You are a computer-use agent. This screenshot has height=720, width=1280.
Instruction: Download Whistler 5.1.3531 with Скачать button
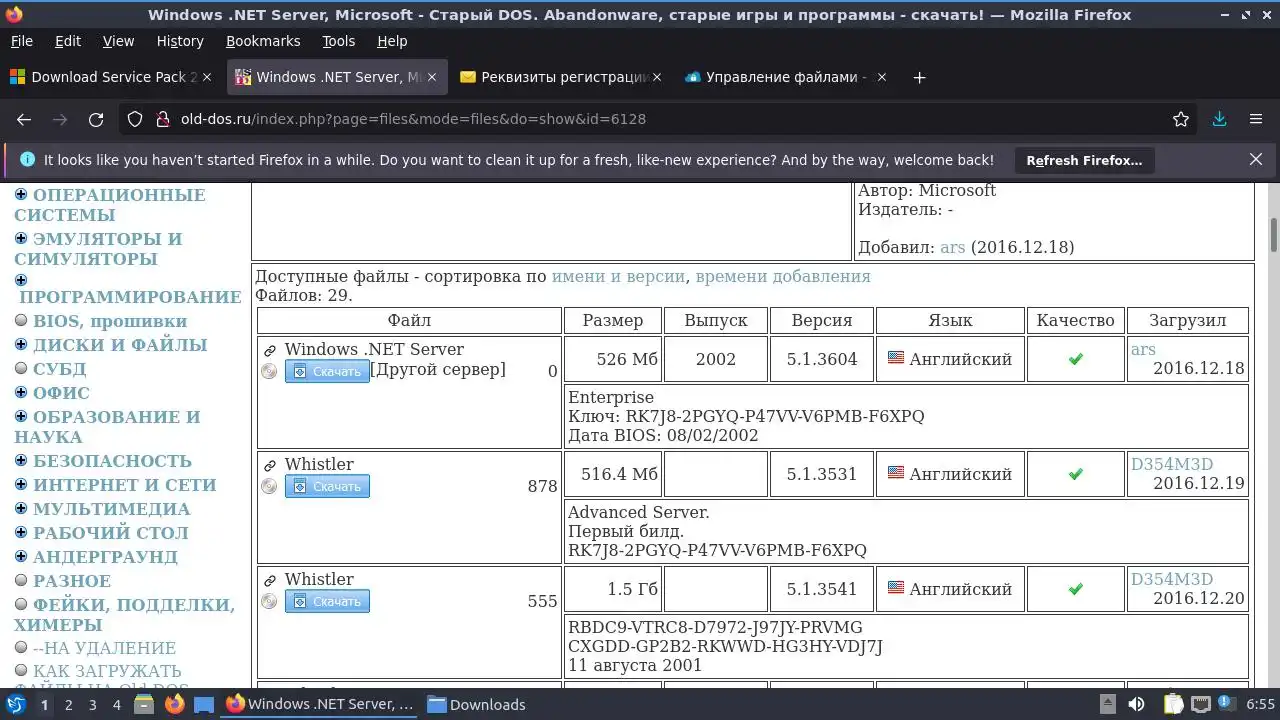327,487
